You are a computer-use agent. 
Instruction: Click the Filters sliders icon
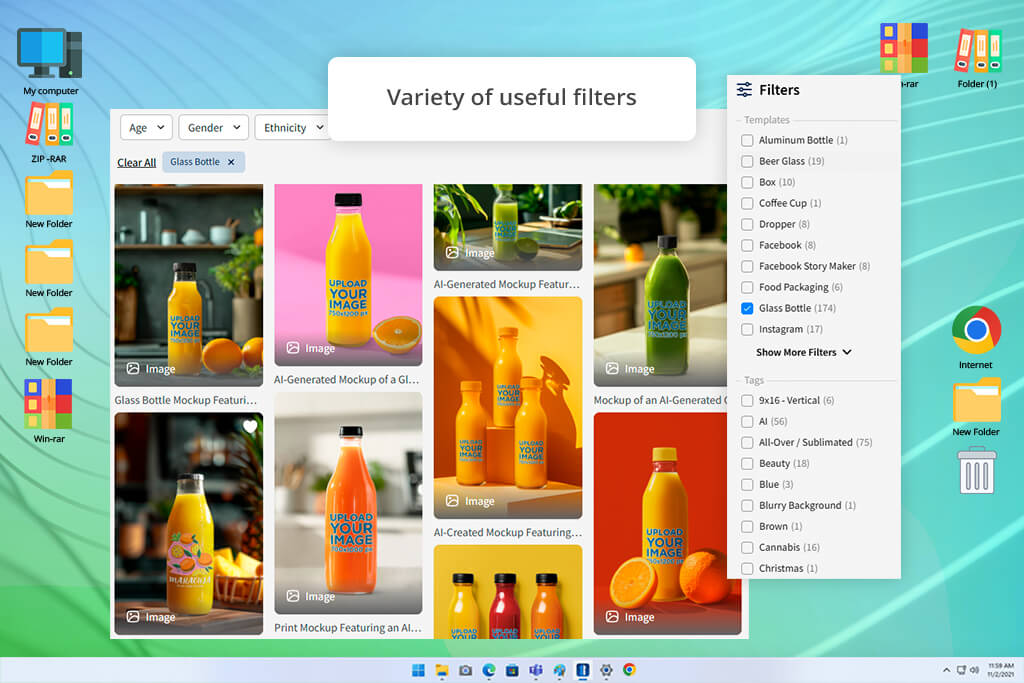(744, 89)
